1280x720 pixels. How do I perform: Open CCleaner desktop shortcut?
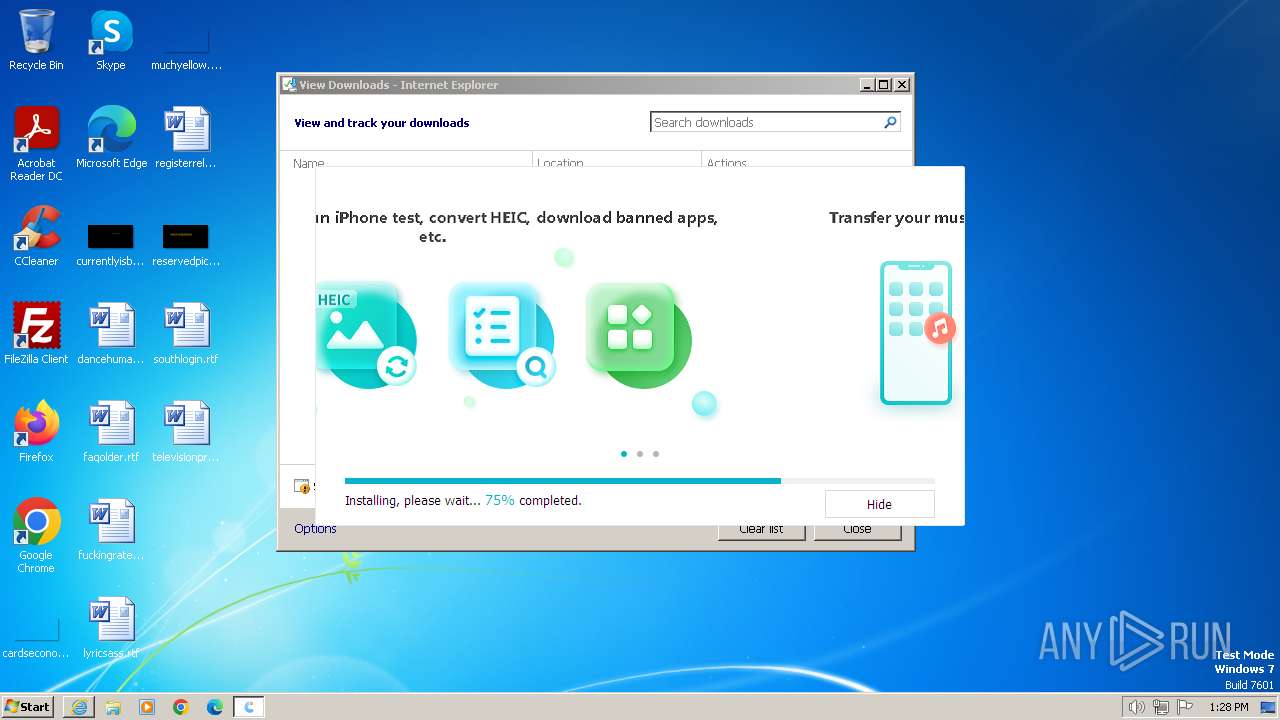[x=36, y=236]
